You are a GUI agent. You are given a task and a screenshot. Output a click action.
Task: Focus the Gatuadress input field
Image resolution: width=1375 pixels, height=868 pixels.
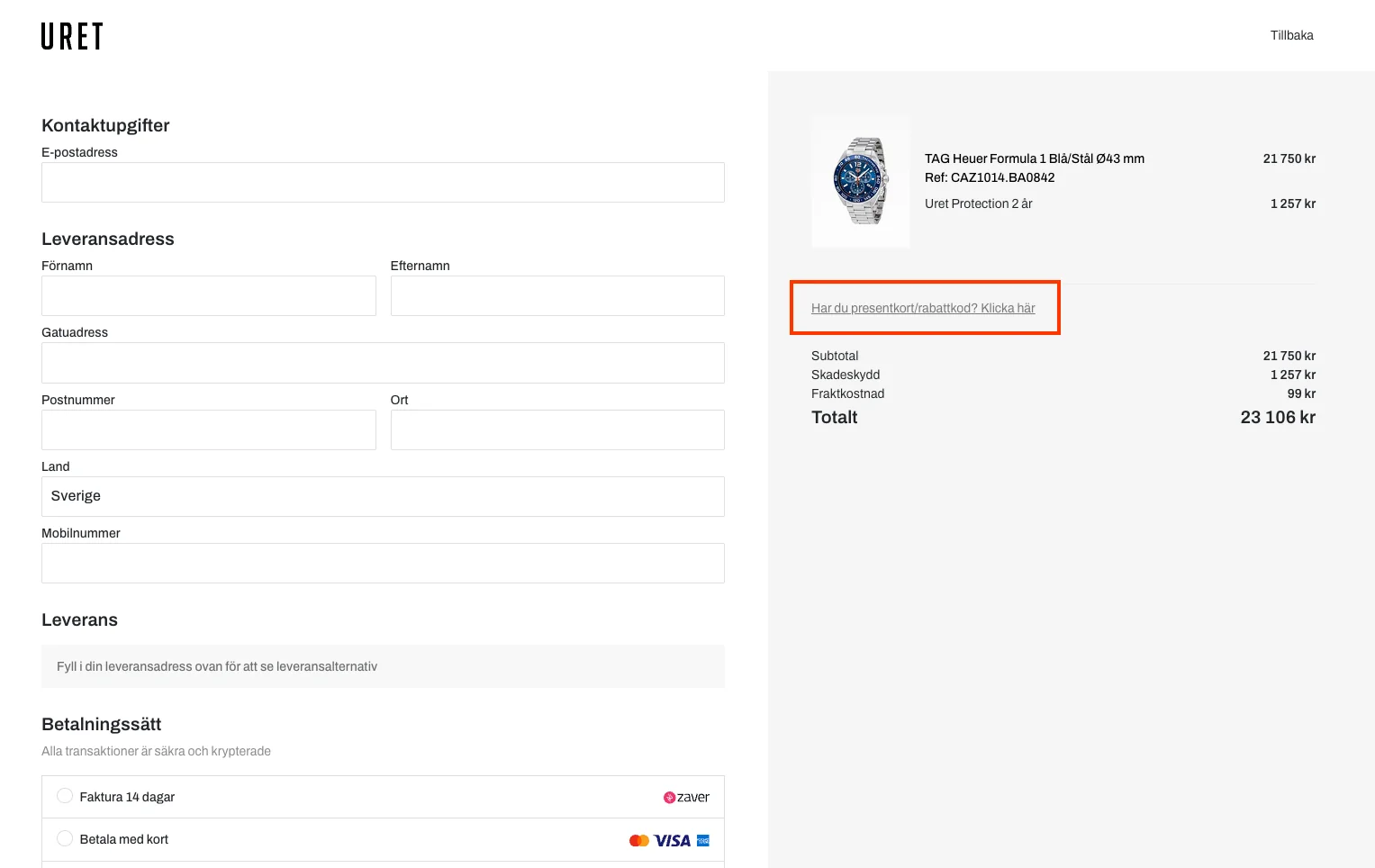383,363
